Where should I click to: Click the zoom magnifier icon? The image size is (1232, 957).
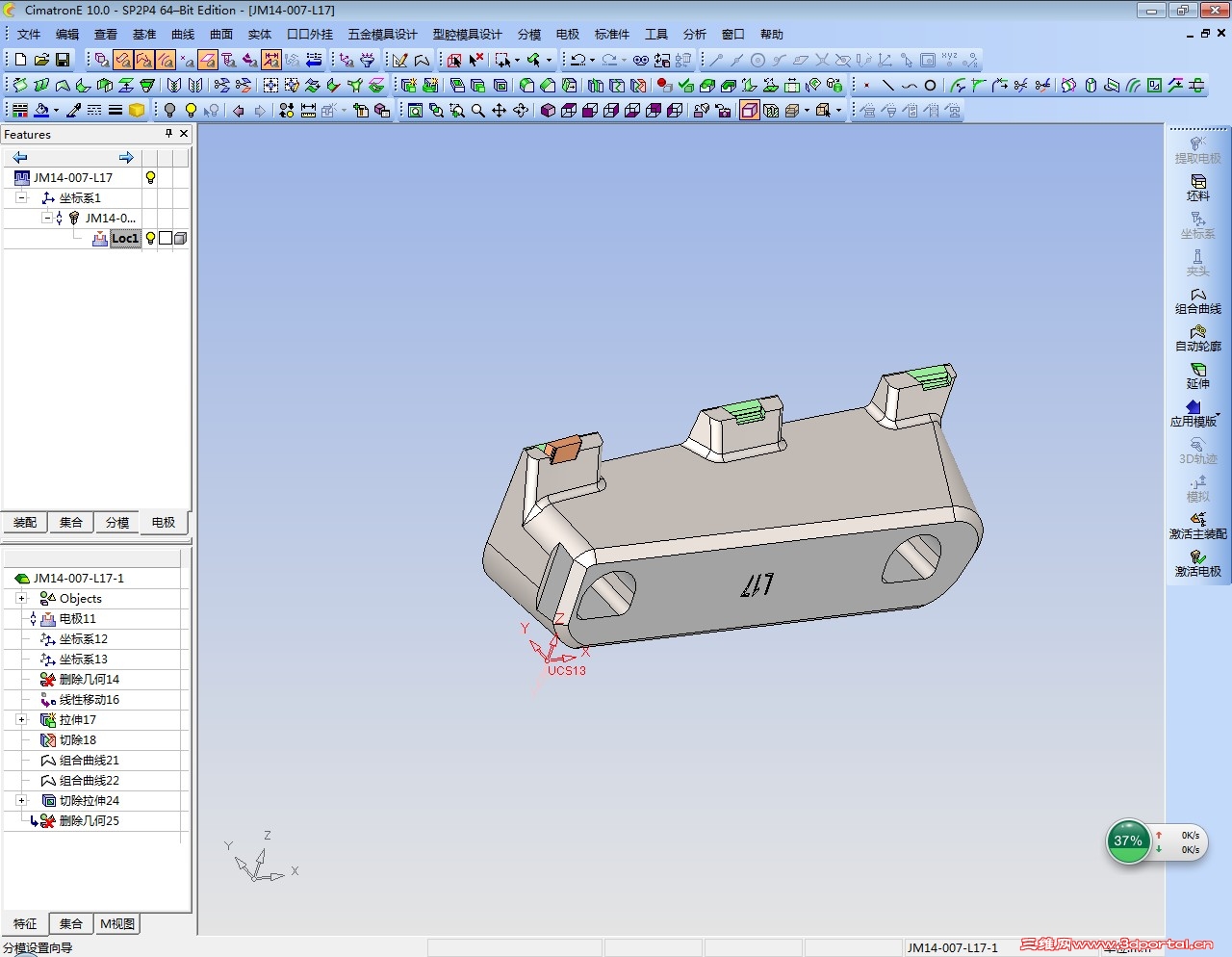[478, 111]
